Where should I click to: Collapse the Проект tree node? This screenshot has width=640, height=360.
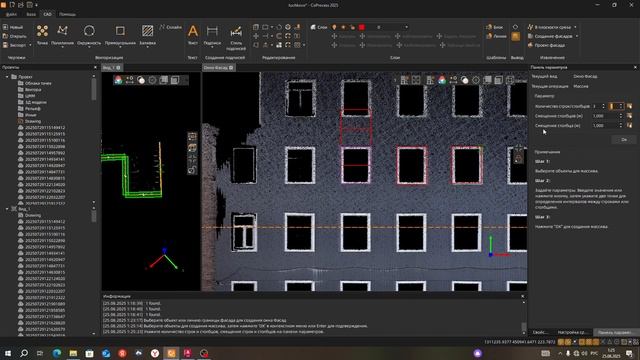pos(7,77)
